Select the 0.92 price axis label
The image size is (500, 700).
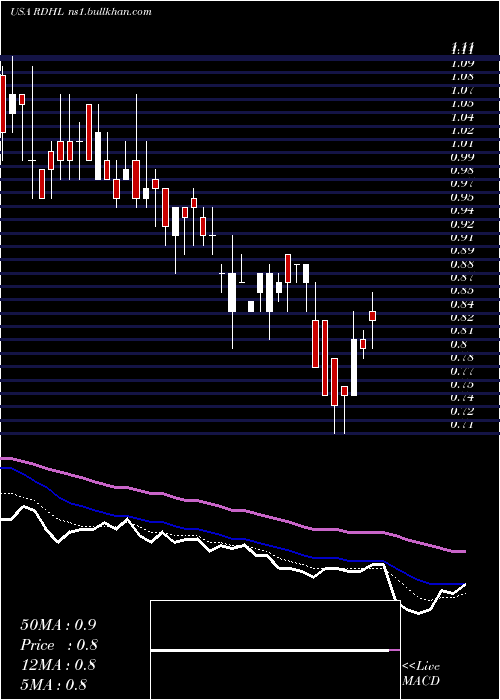point(462,224)
